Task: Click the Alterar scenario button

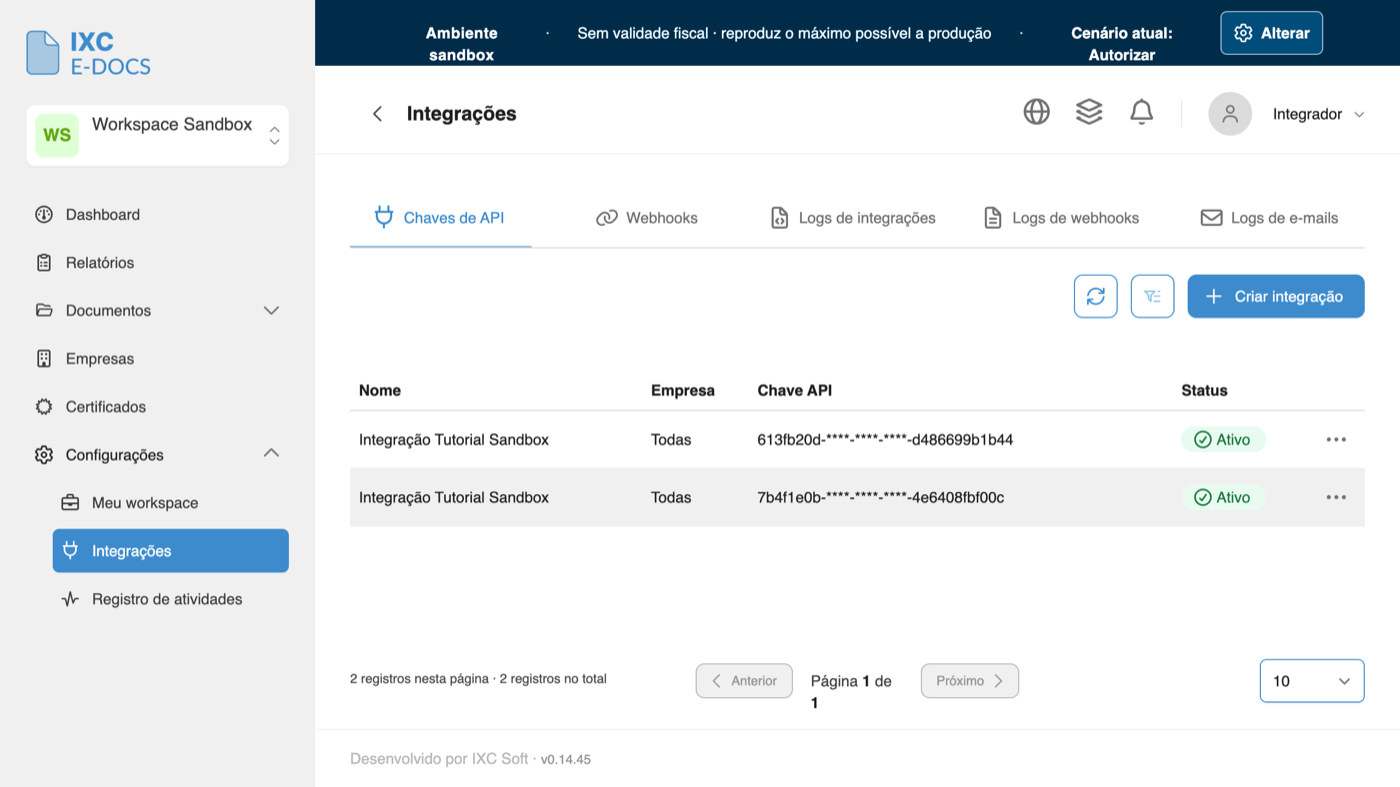Action: (1271, 33)
